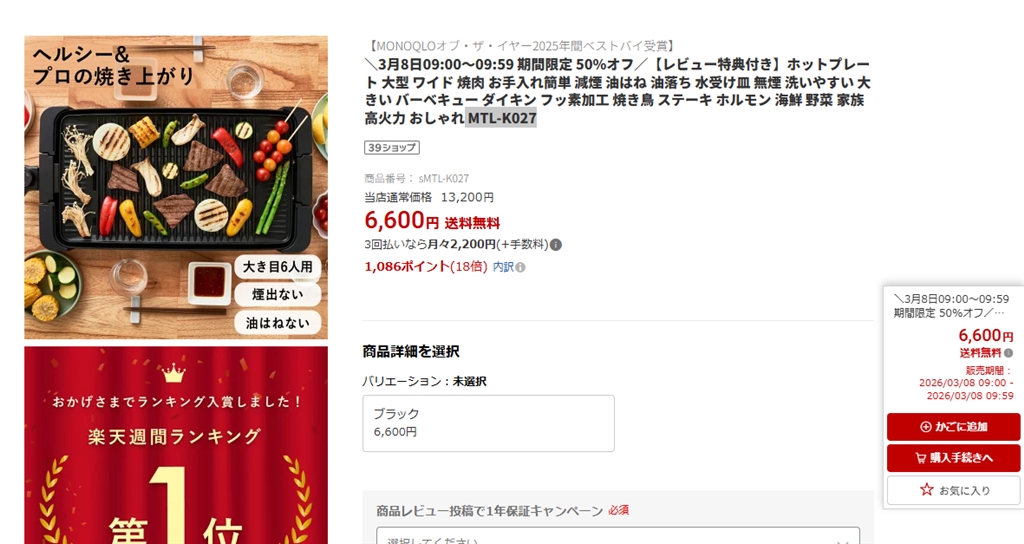The image size is (1024, 544).
Task: Select the ブラック variation option
Action: [488, 423]
